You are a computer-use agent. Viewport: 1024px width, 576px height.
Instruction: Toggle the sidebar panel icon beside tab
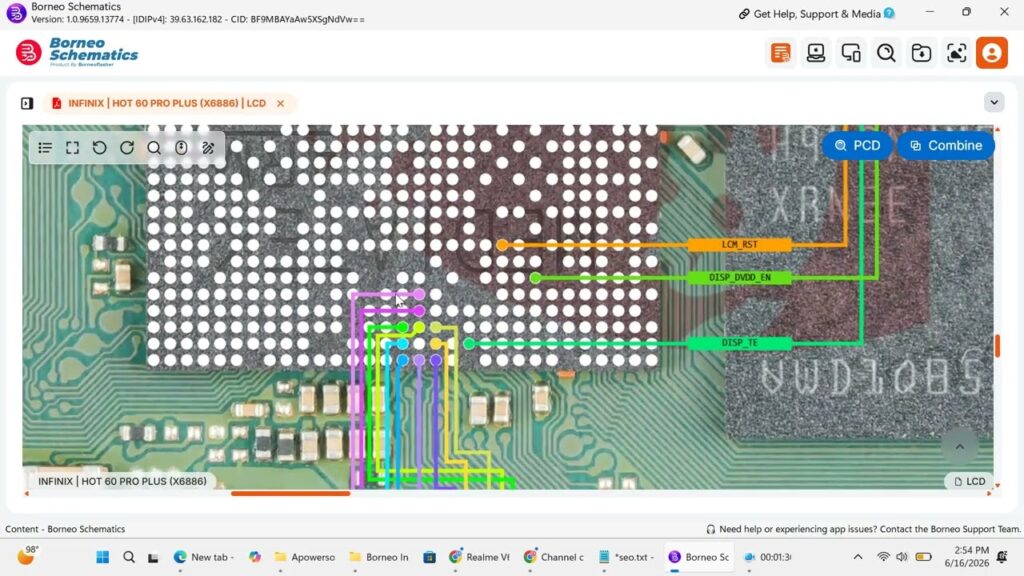27,103
